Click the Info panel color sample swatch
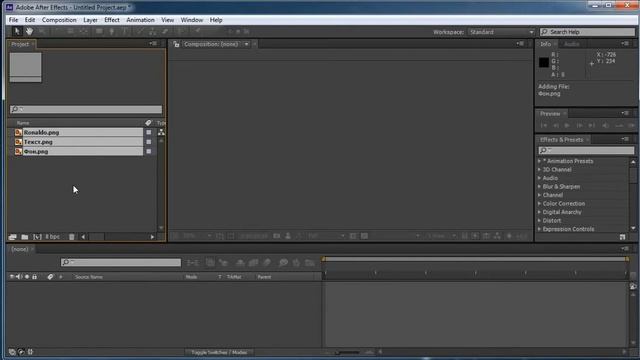640x360 pixels. point(544,62)
